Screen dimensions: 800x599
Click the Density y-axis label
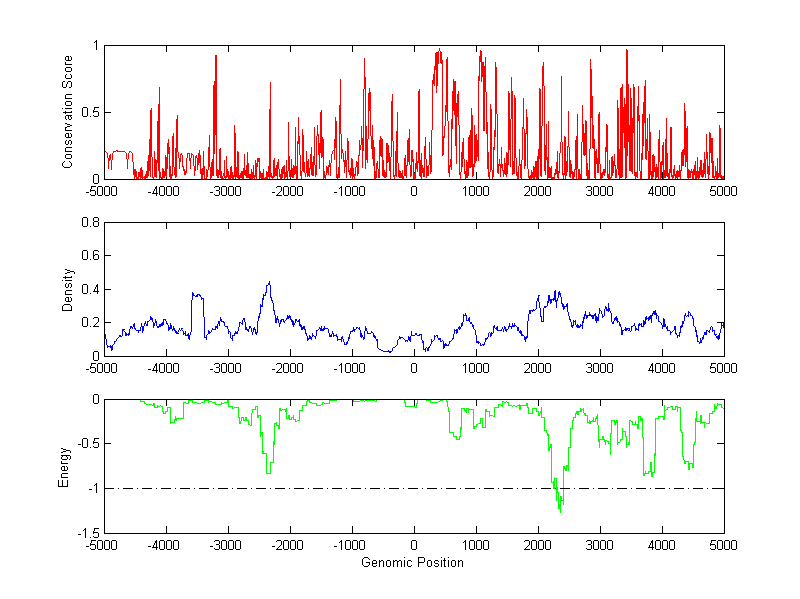68,289
